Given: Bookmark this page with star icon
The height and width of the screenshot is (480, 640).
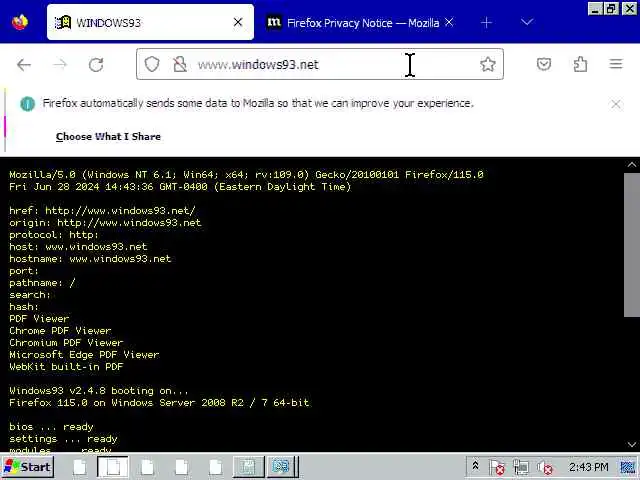Looking at the screenshot, I should [487, 64].
